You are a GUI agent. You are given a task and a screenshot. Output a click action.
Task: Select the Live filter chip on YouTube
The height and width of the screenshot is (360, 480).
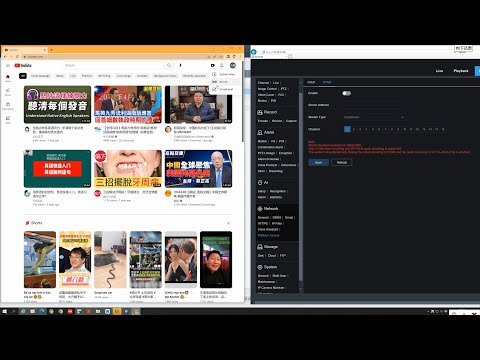tap(73, 76)
